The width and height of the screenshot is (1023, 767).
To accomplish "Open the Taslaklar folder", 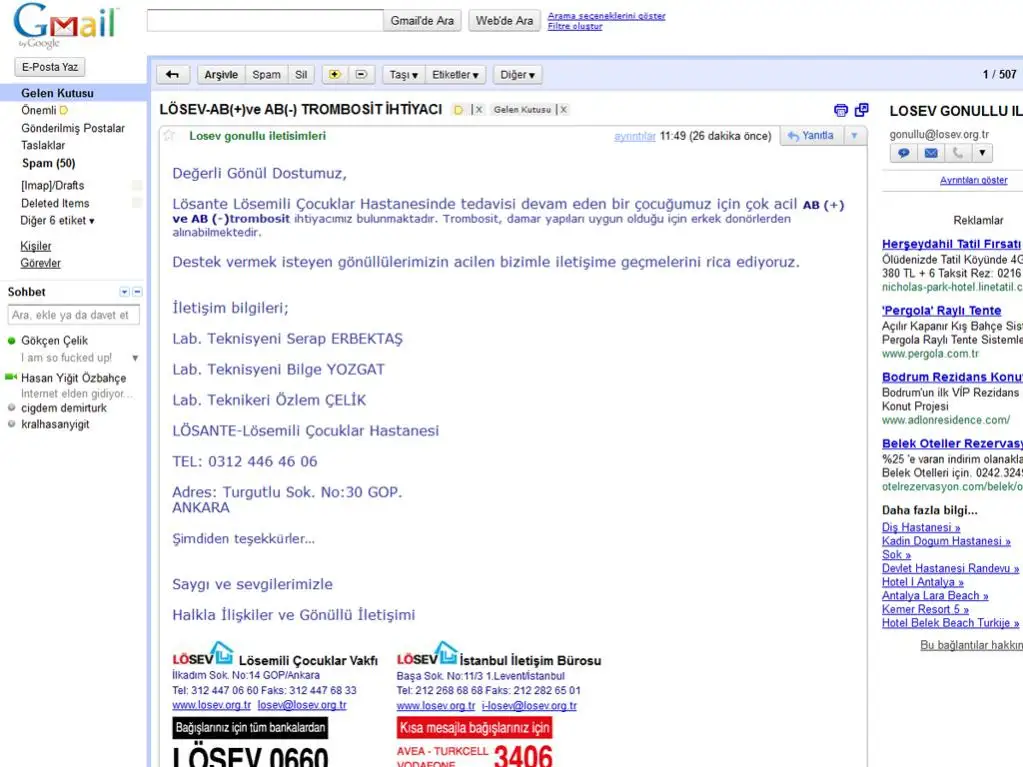I will point(43,145).
